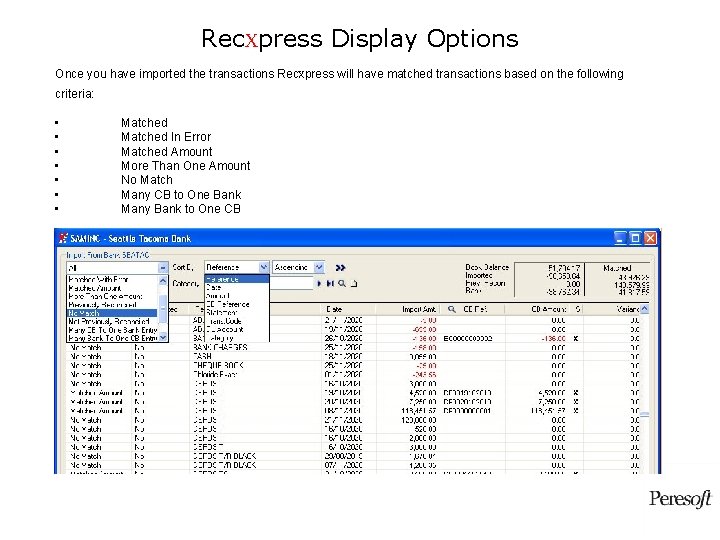
Task: Click the Imported label in totals panel
Action: tap(478, 275)
